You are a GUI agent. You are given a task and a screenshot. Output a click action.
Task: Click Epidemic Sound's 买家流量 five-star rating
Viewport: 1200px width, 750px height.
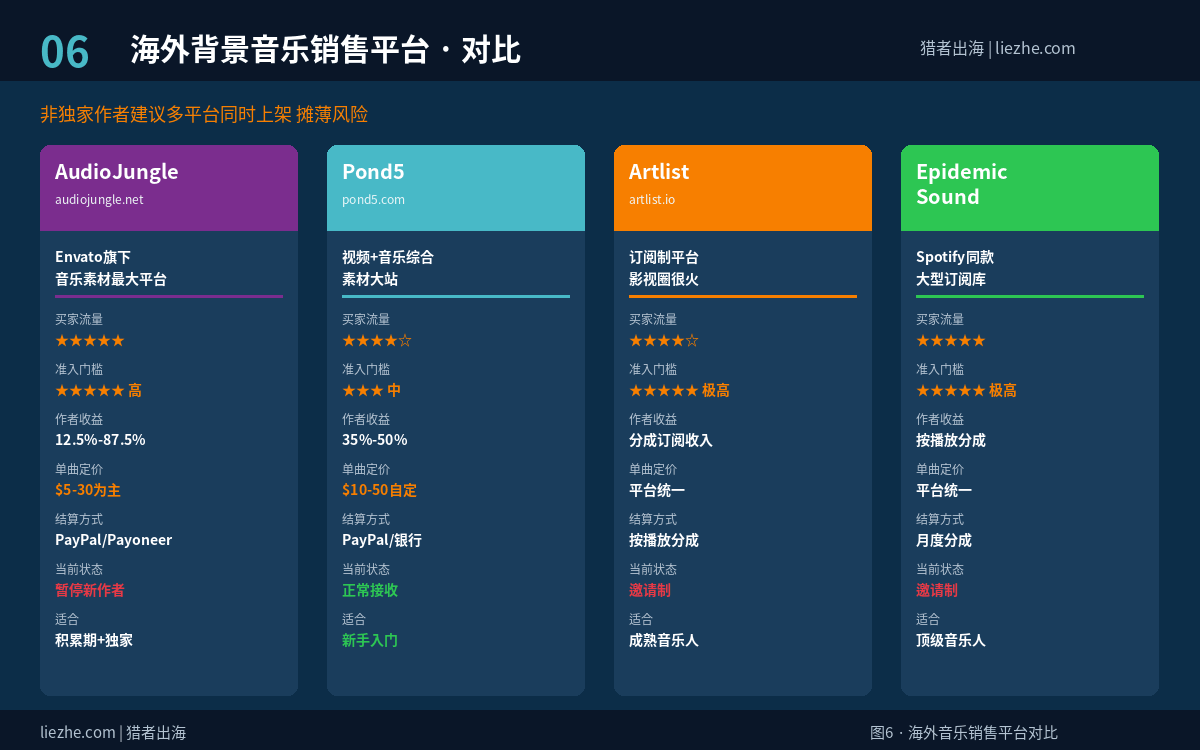pos(951,340)
